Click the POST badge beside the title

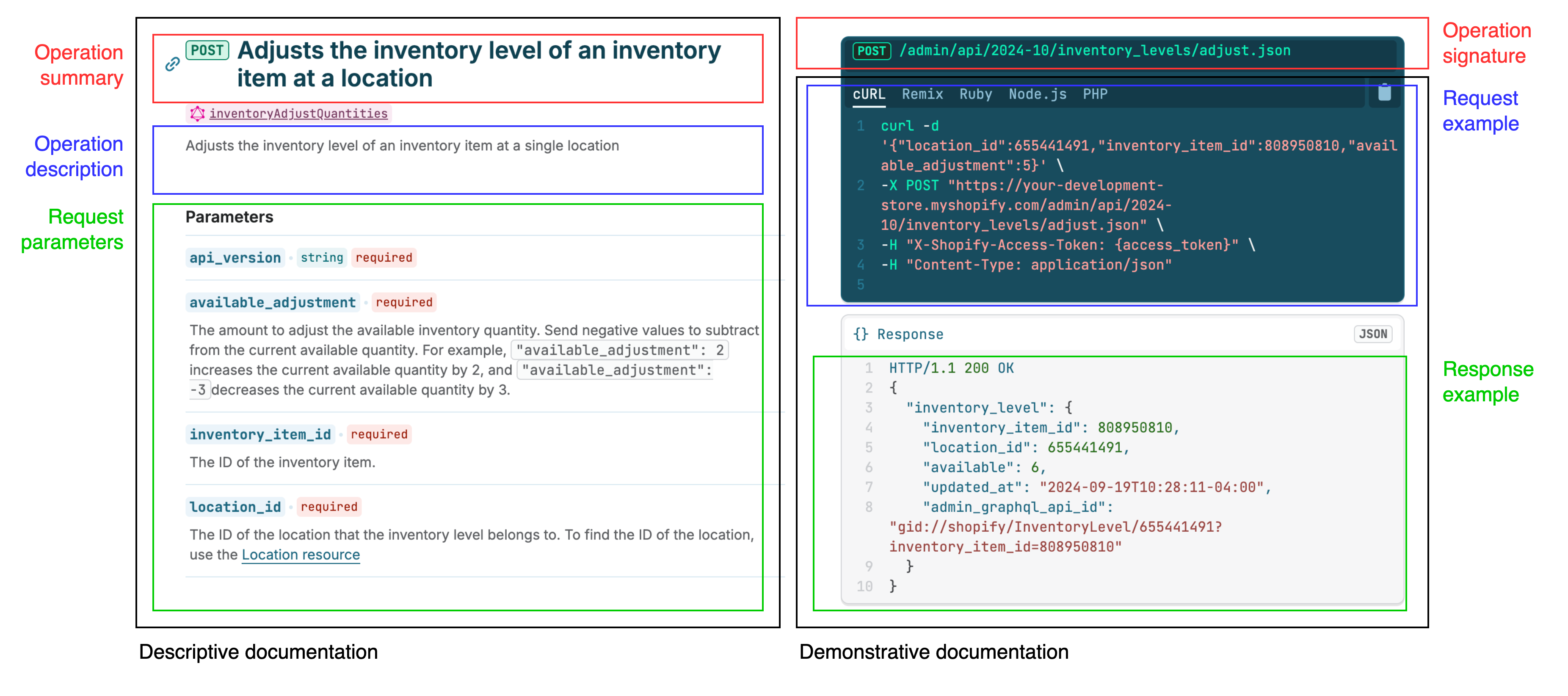207,50
